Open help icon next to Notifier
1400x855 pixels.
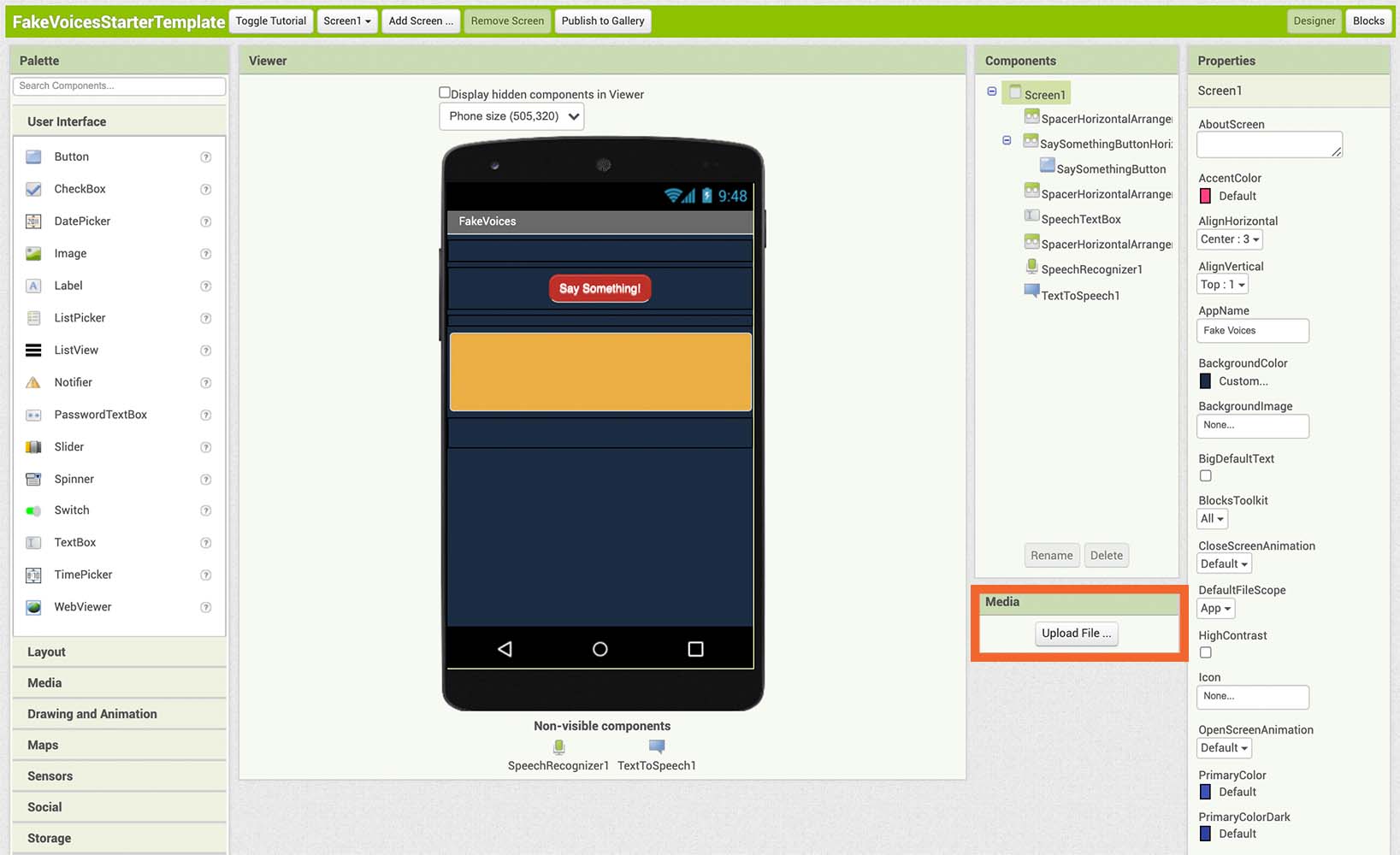coord(205,383)
